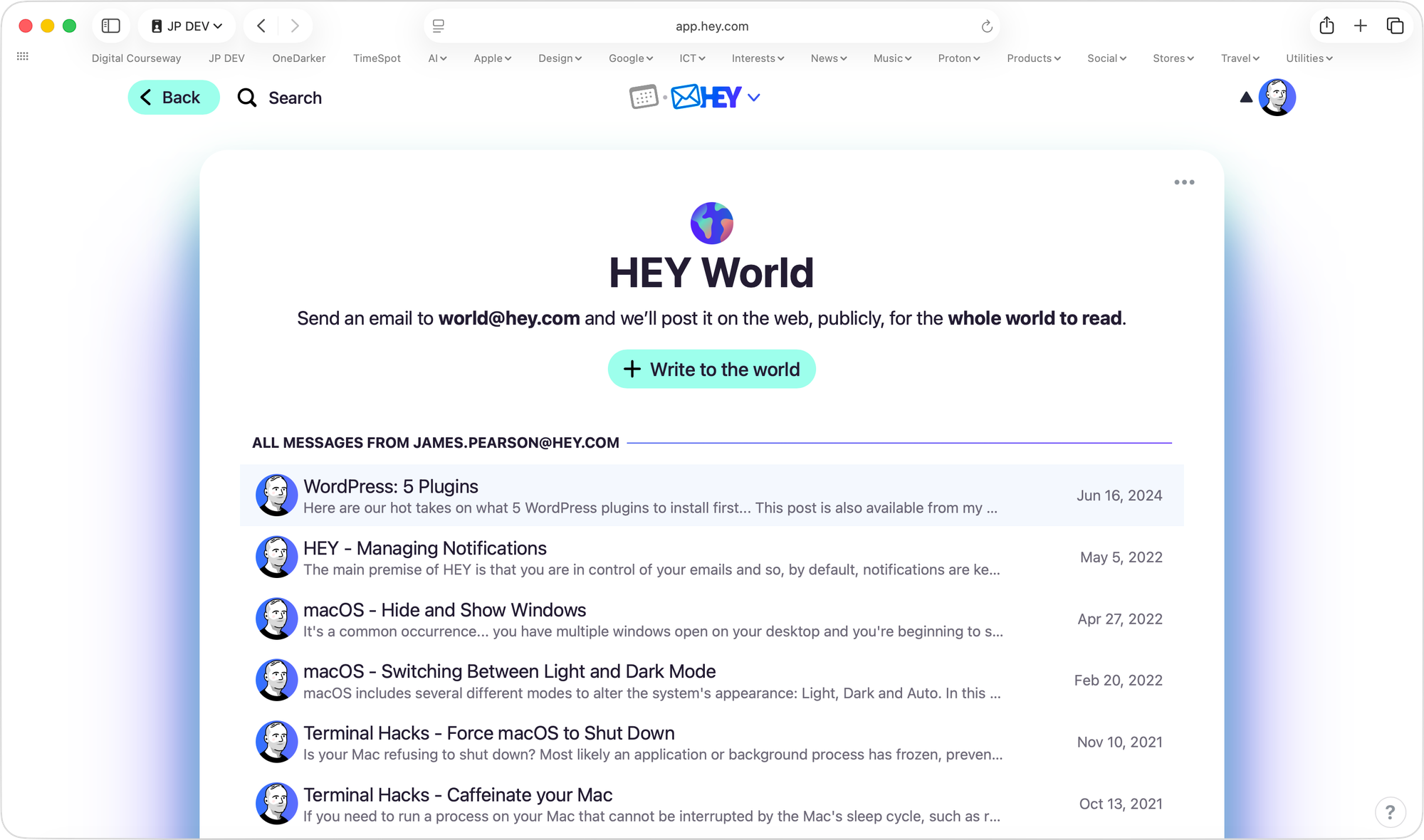Expand the Proton bookmarks folder
This screenshot has width=1424, height=840.
coord(959,58)
